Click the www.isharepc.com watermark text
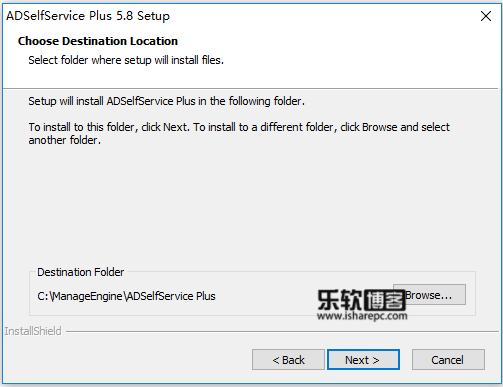Viewport: 503px width, 387px height. [362, 316]
